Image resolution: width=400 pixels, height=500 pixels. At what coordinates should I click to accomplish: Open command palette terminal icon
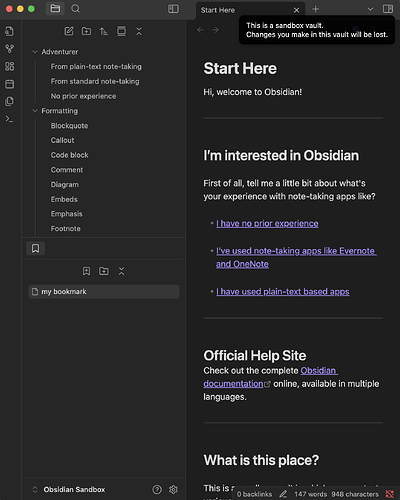point(9,119)
